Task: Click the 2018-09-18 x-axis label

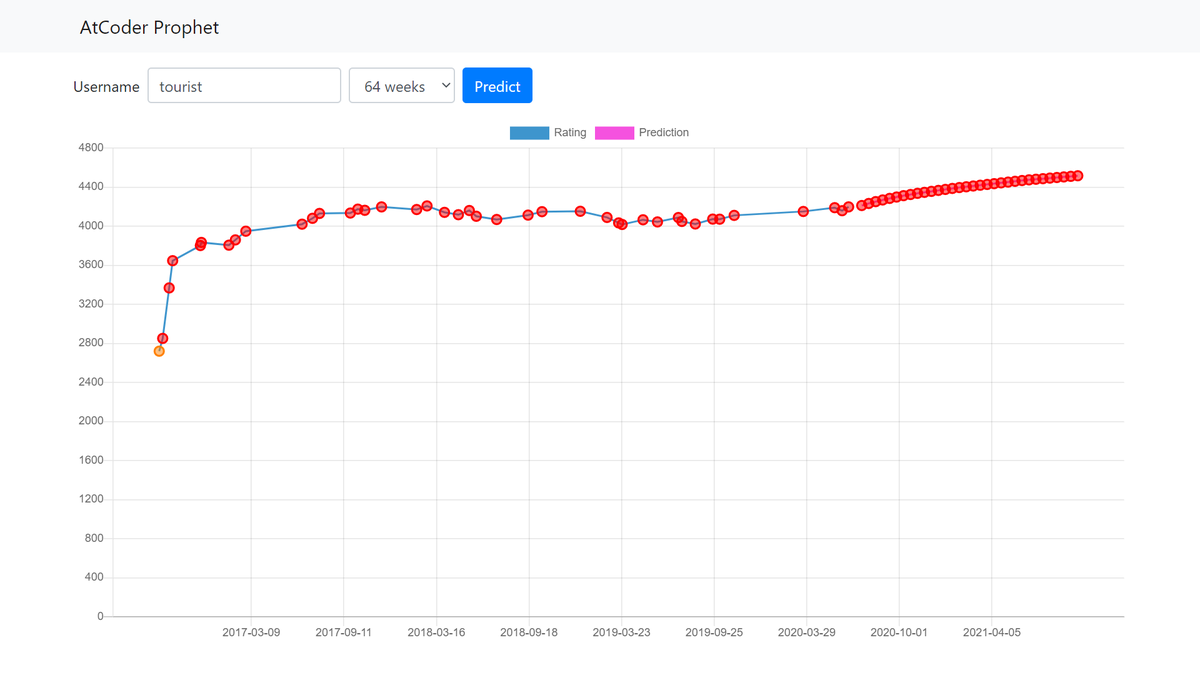Action: click(529, 632)
